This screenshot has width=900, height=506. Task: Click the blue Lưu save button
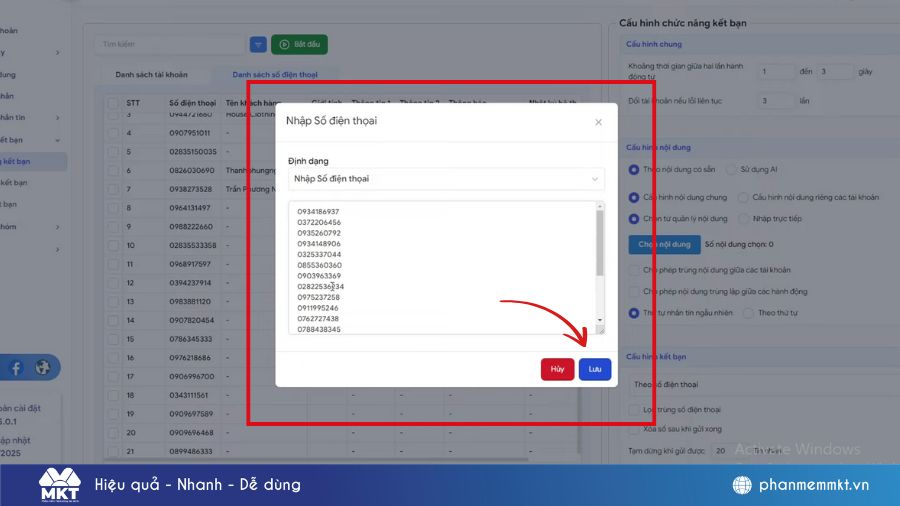coord(594,369)
